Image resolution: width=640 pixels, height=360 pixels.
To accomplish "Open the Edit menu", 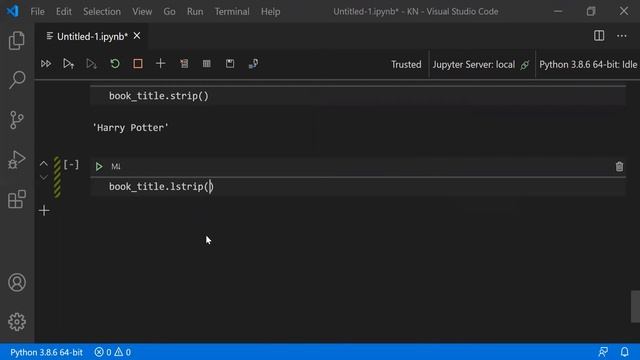I will pos(64,11).
